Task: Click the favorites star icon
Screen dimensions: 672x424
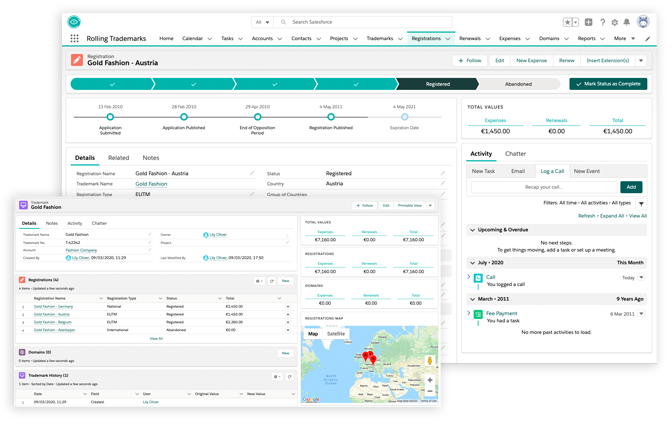Action: tap(567, 22)
